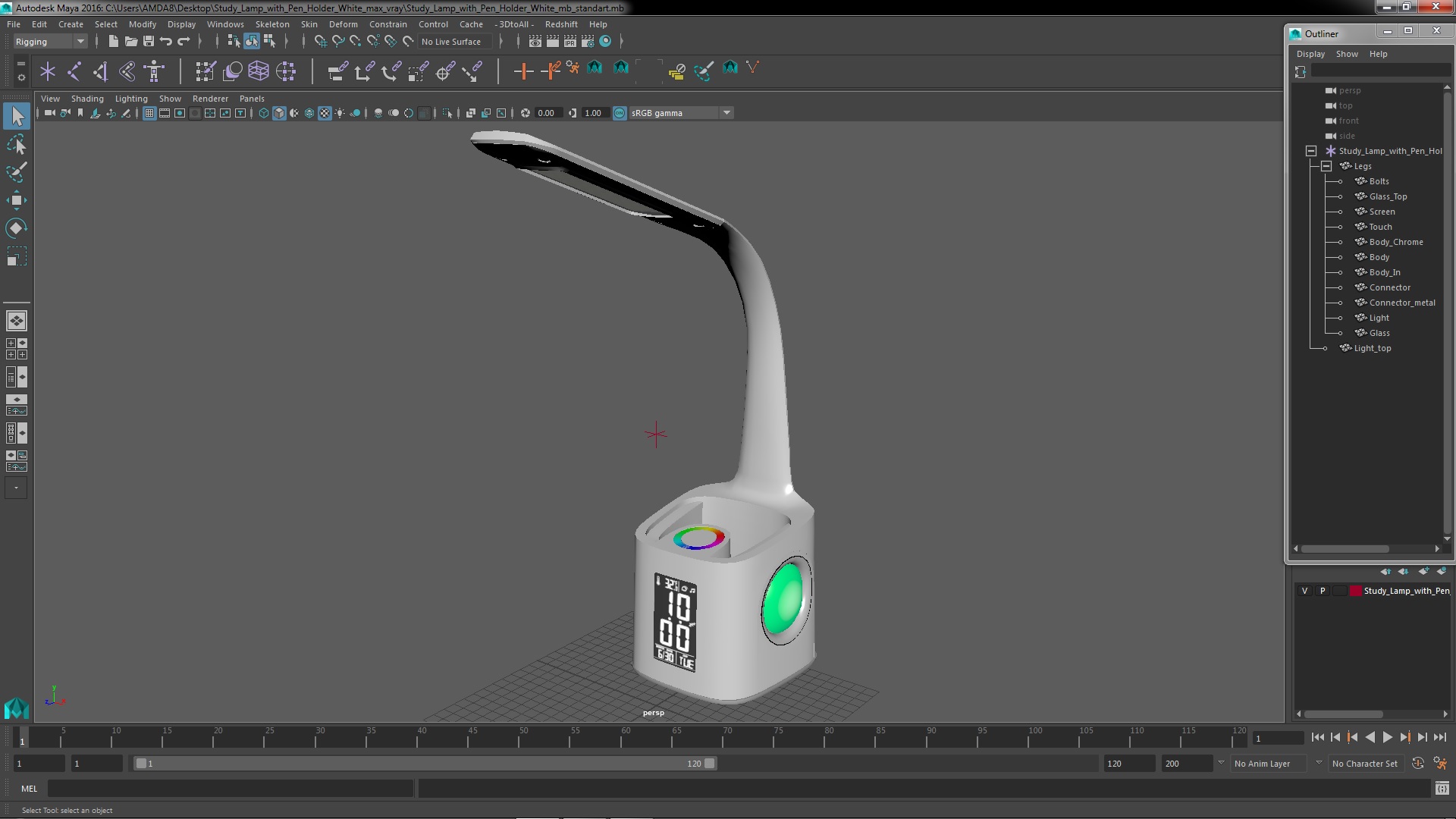Undo with the undo arrow icon
This screenshot has height=819, width=1456.
[x=166, y=42]
